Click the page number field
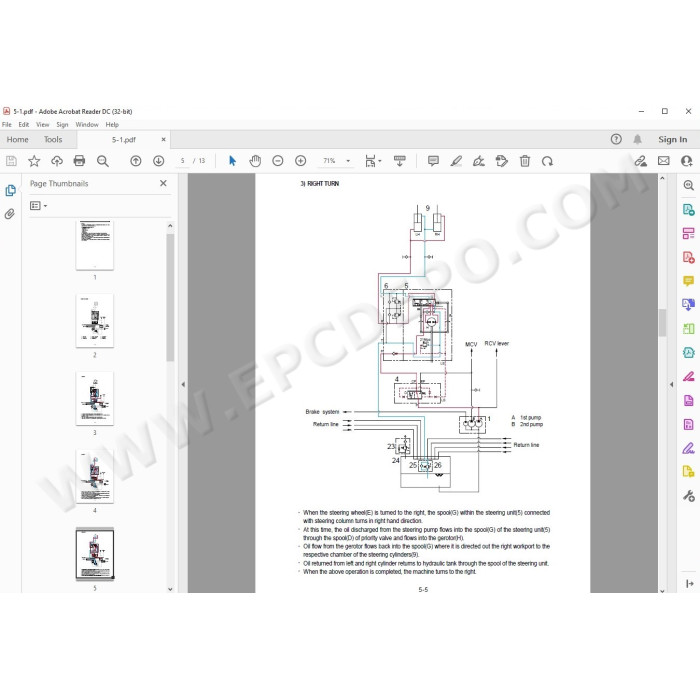The height and width of the screenshot is (700, 700). click(x=182, y=161)
